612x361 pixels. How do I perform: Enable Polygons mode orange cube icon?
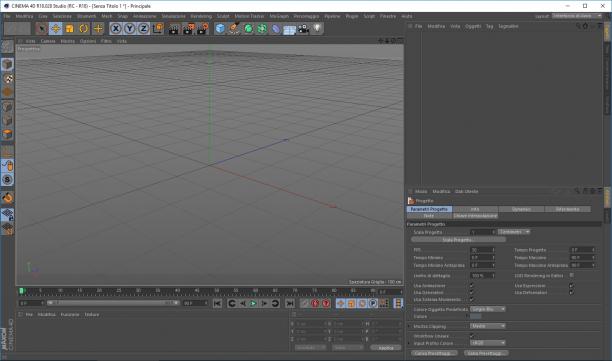click(7, 134)
